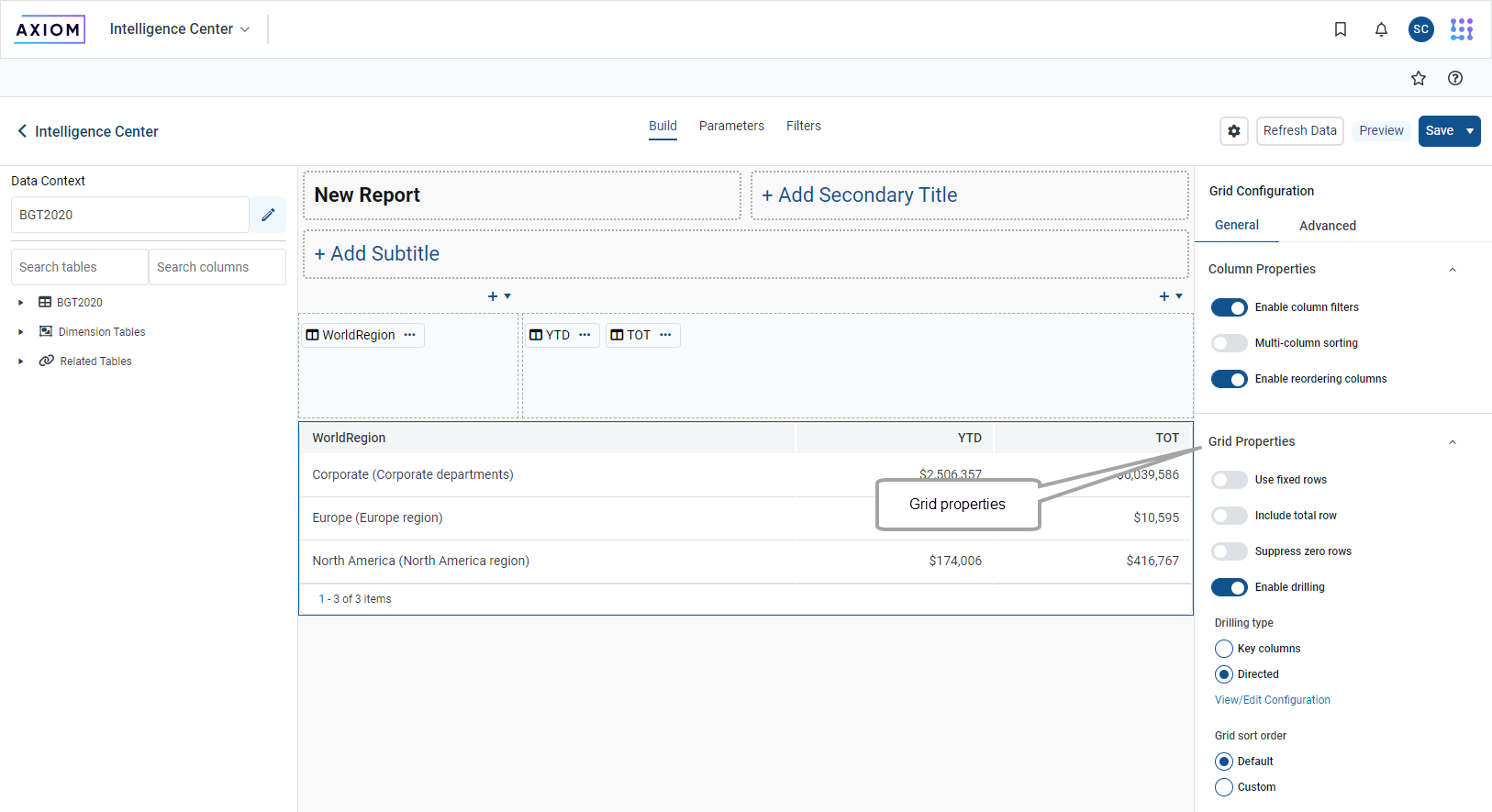The image size is (1492, 812).
Task: Open the app launcher grid icon
Action: coord(1461,29)
